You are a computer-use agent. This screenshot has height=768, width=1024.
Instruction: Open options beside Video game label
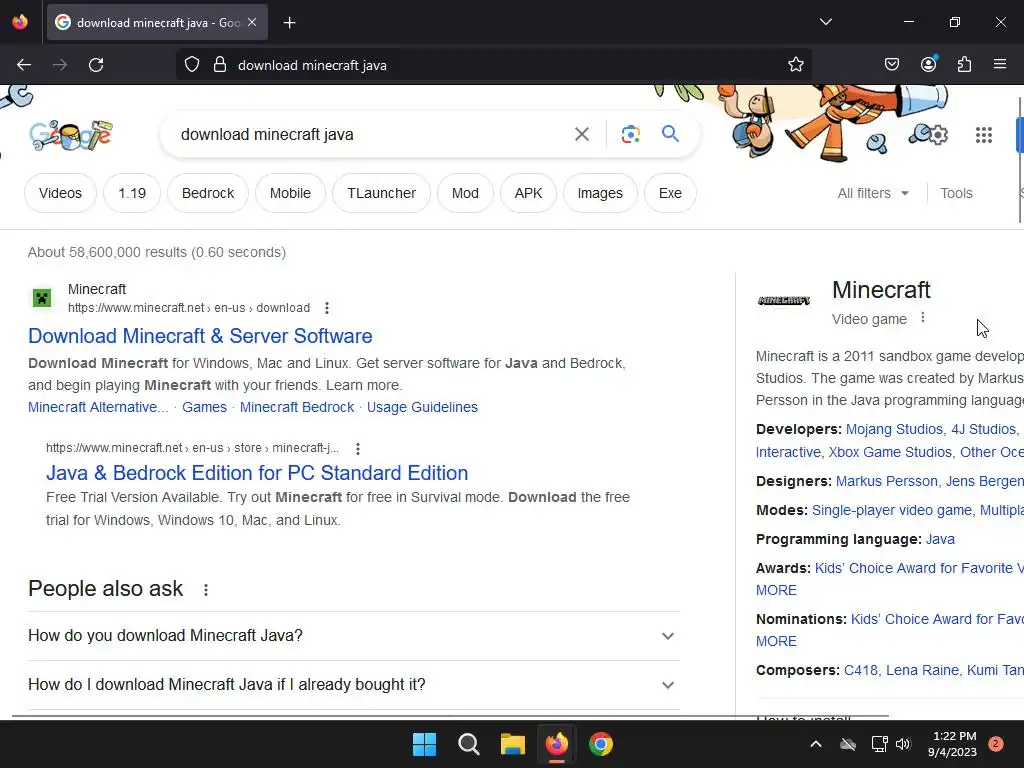click(x=922, y=317)
